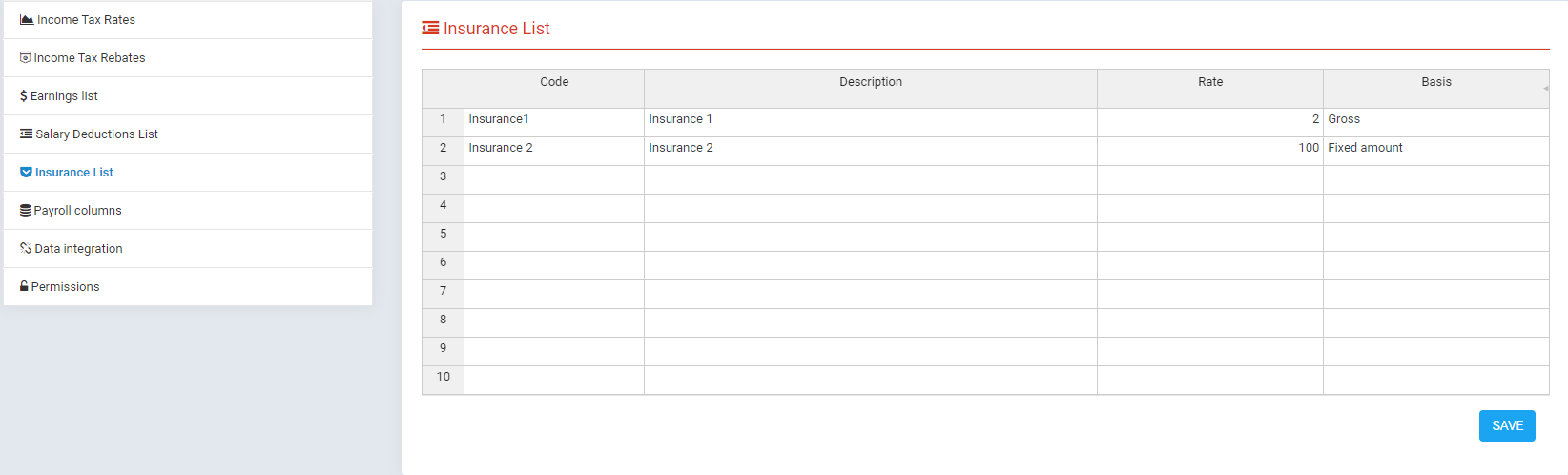Open the Basis column header dropdown arrow
The width and height of the screenshot is (1568, 475).
[1545, 89]
